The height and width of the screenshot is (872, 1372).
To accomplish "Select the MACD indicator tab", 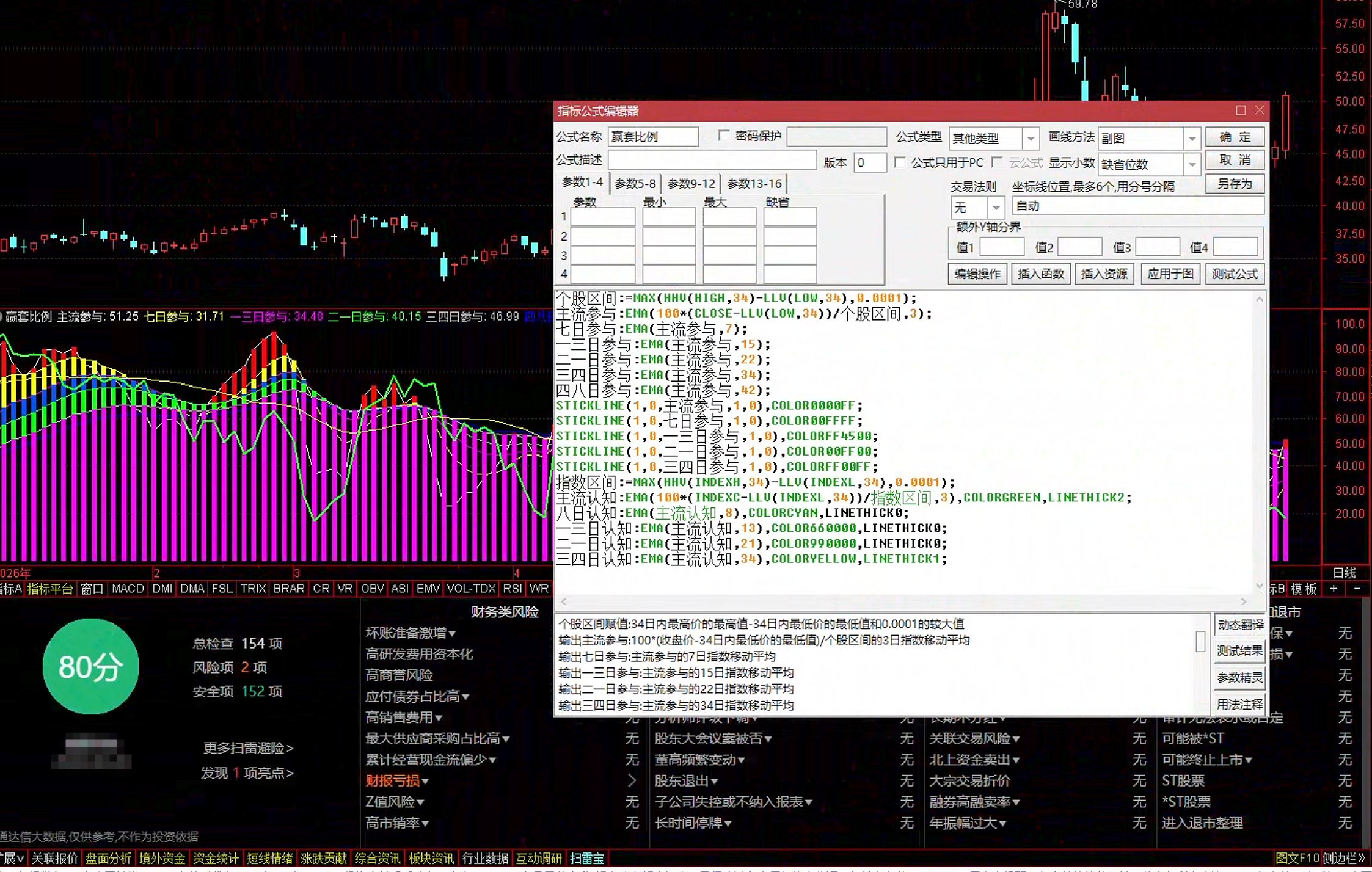I will point(128,589).
